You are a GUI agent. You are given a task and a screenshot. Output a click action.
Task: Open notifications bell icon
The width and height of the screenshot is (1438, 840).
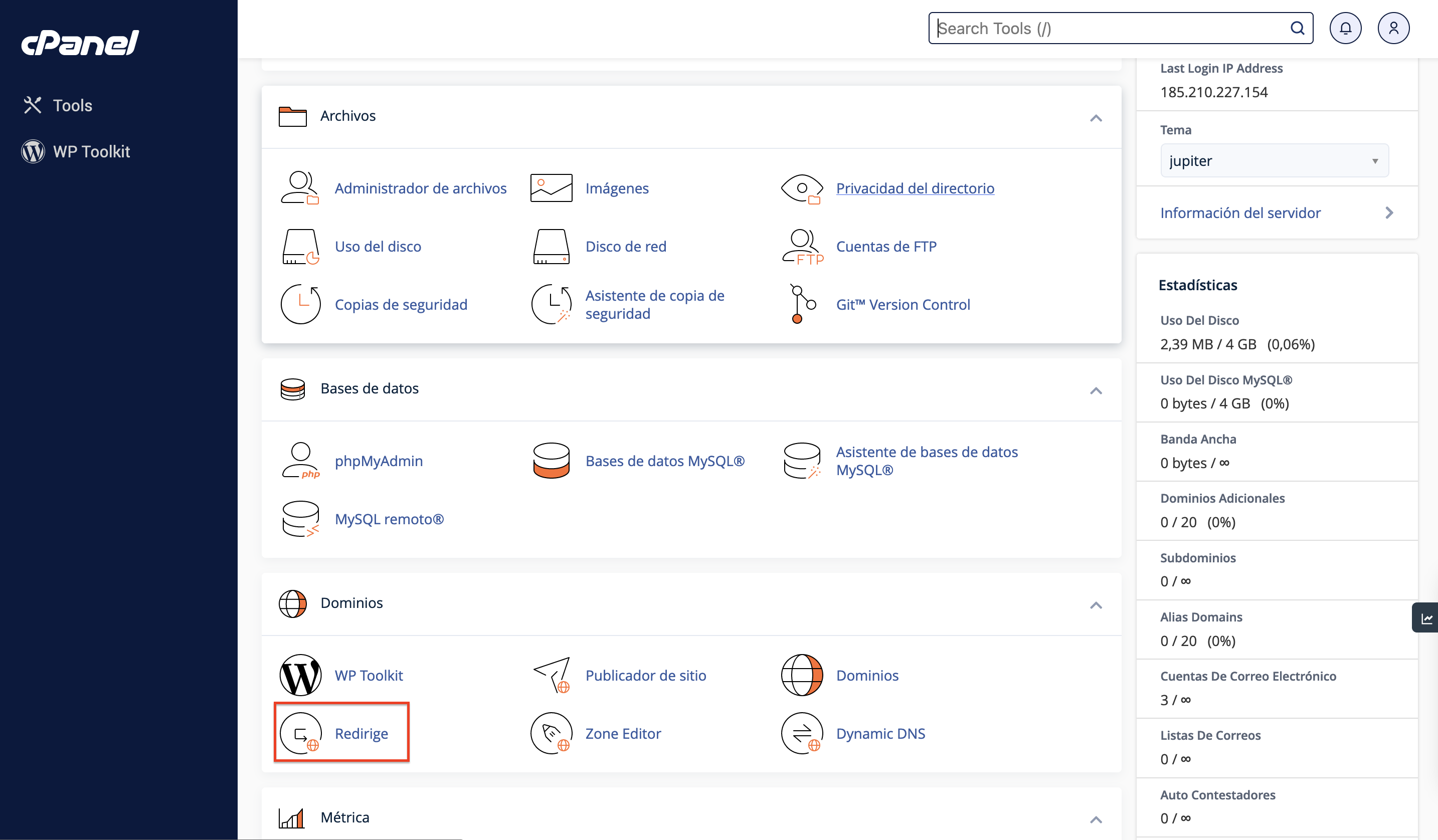point(1346,28)
